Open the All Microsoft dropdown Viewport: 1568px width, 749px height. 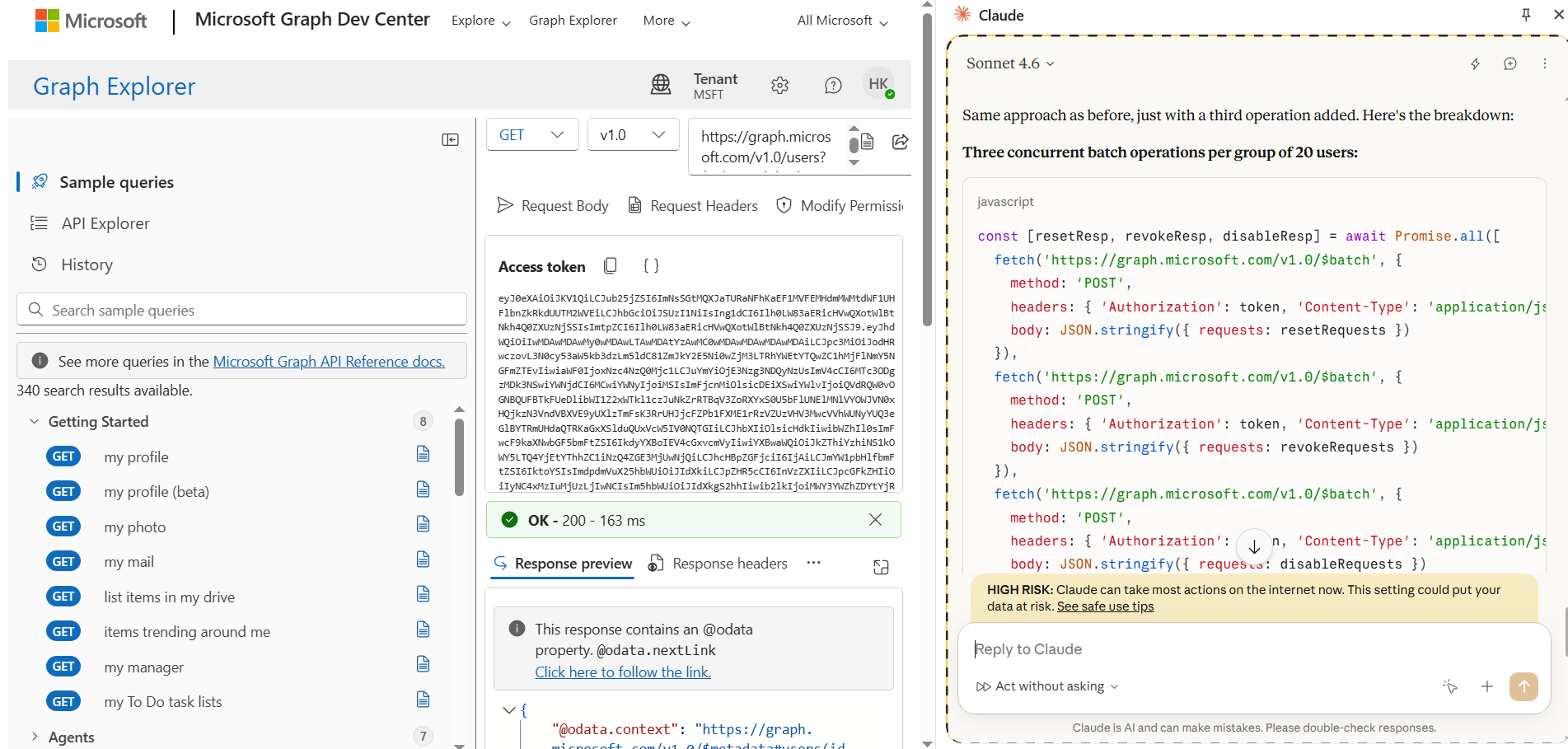842,21
